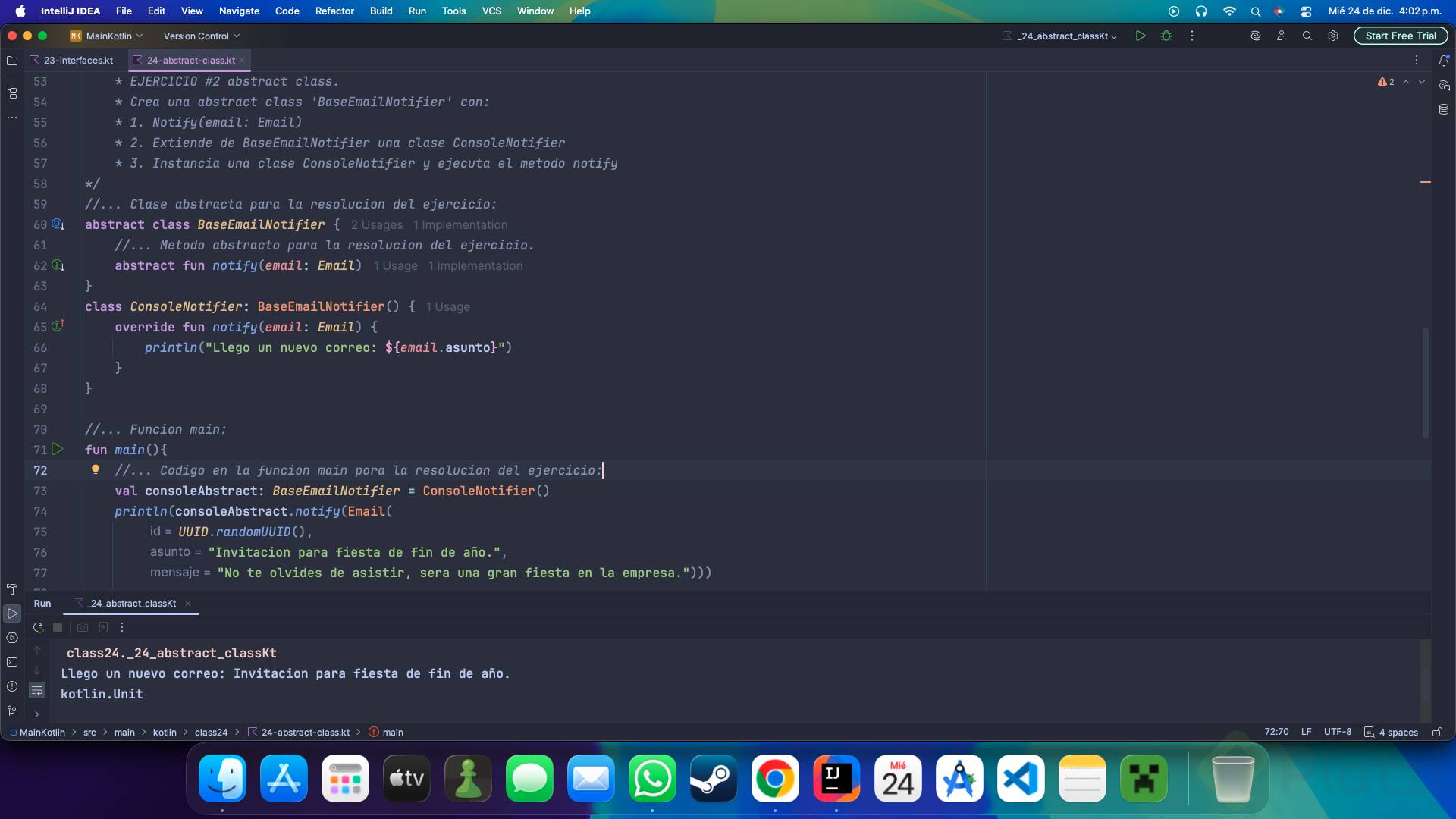Toggle soft-wrap in the Run console
The width and height of the screenshot is (1456, 819).
coord(37,691)
